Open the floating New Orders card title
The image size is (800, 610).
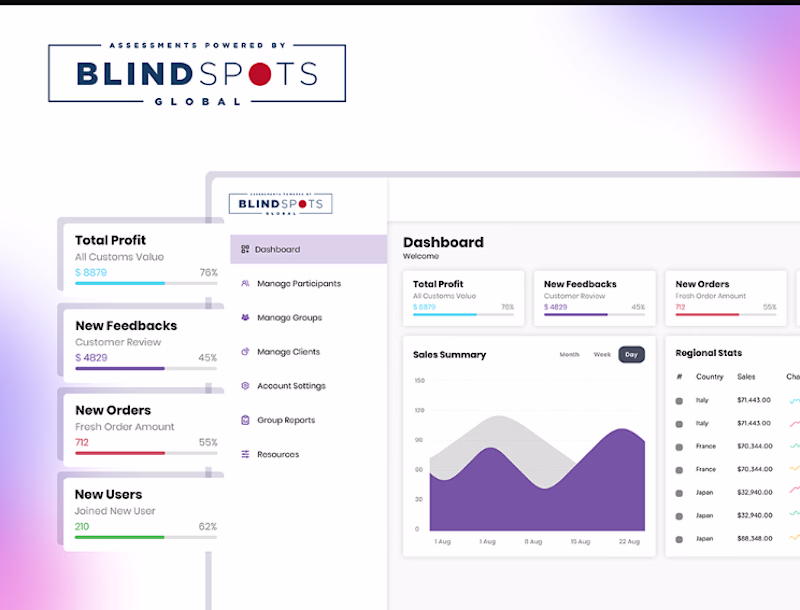(x=113, y=410)
